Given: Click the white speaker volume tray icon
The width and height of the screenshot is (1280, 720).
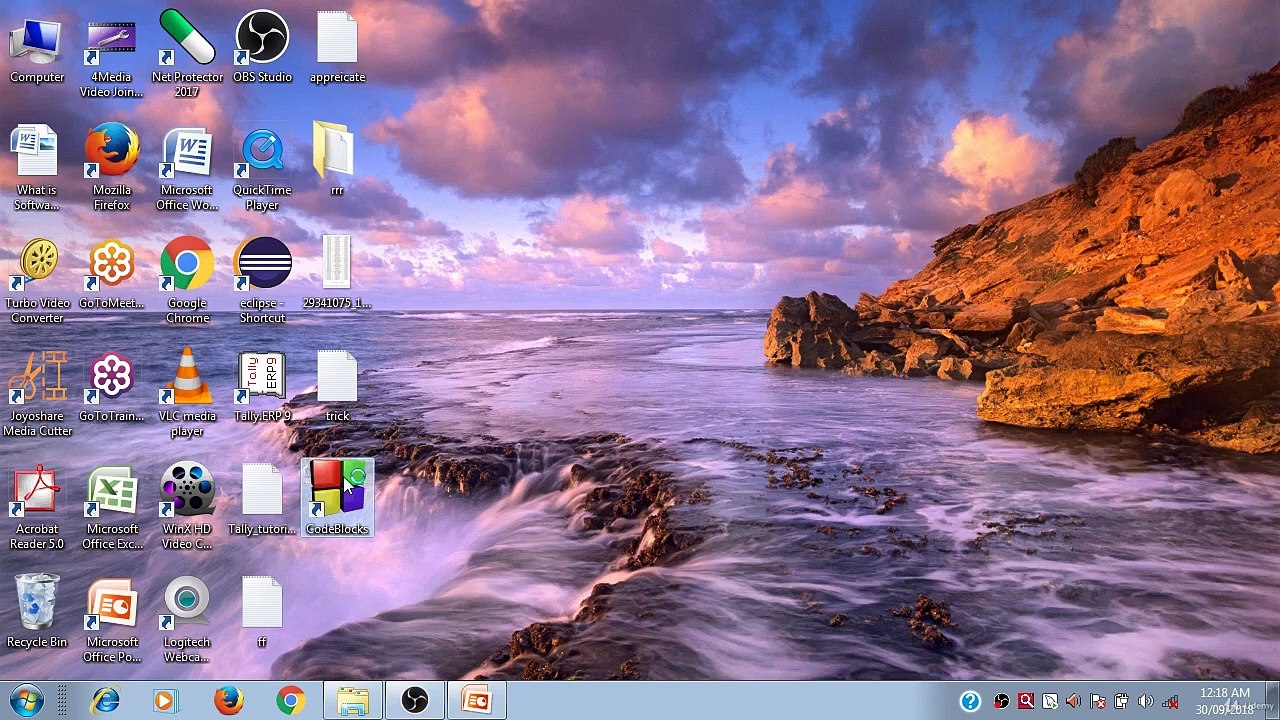Looking at the screenshot, I should click(1145, 702).
